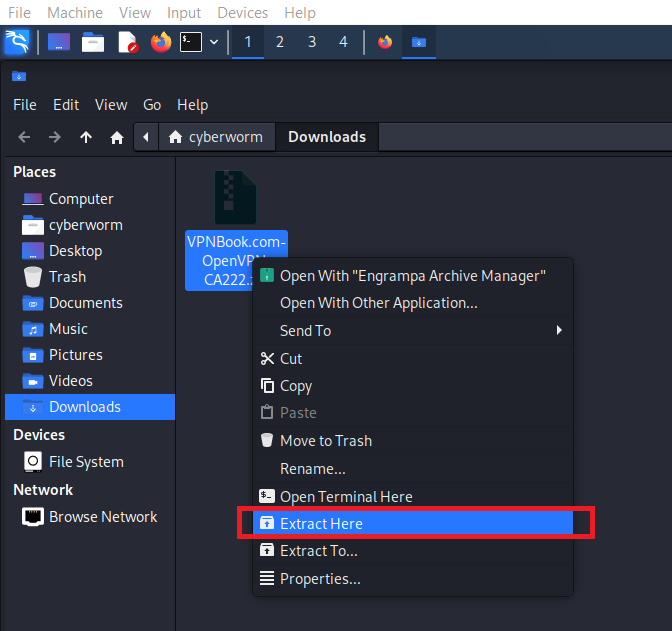Click the back navigation arrow

tap(25, 137)
